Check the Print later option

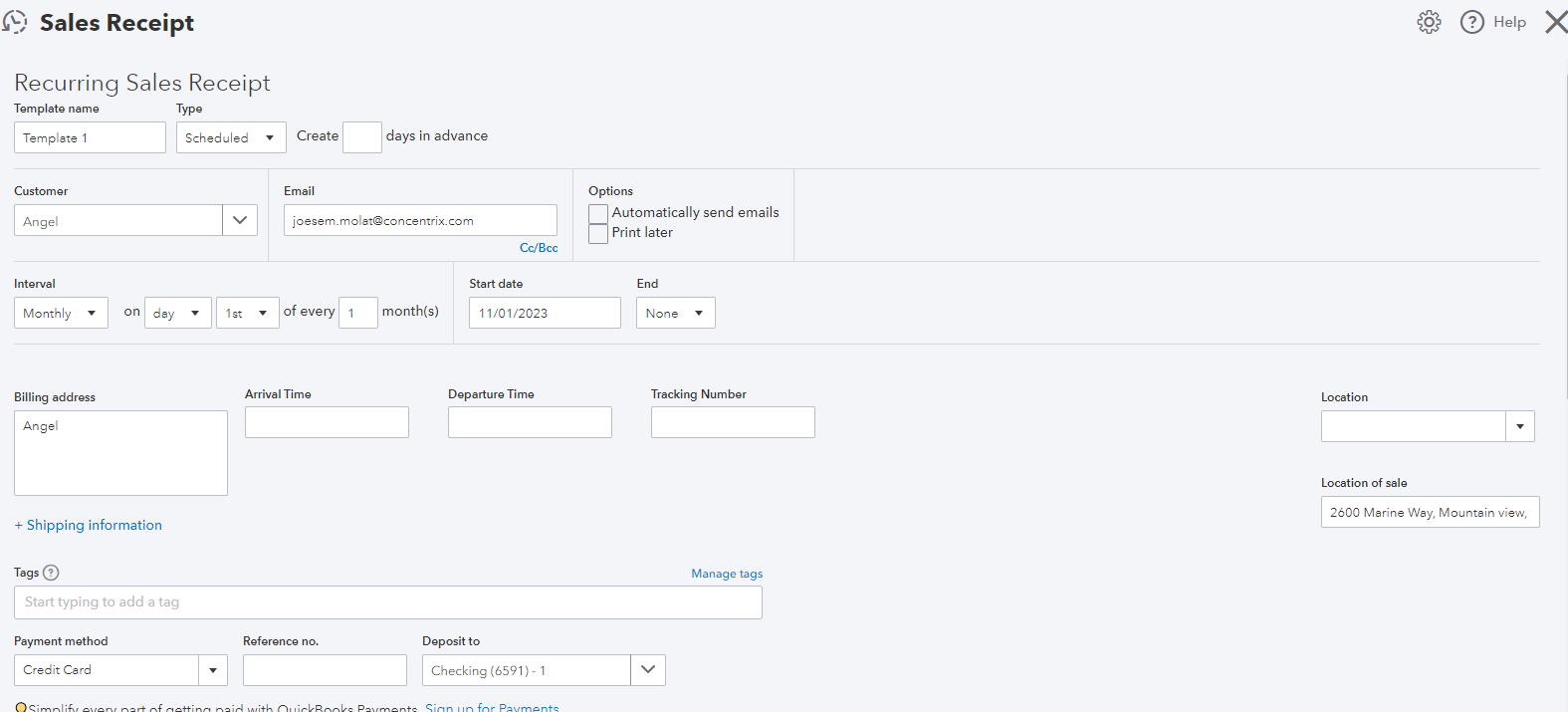(598, 233)
